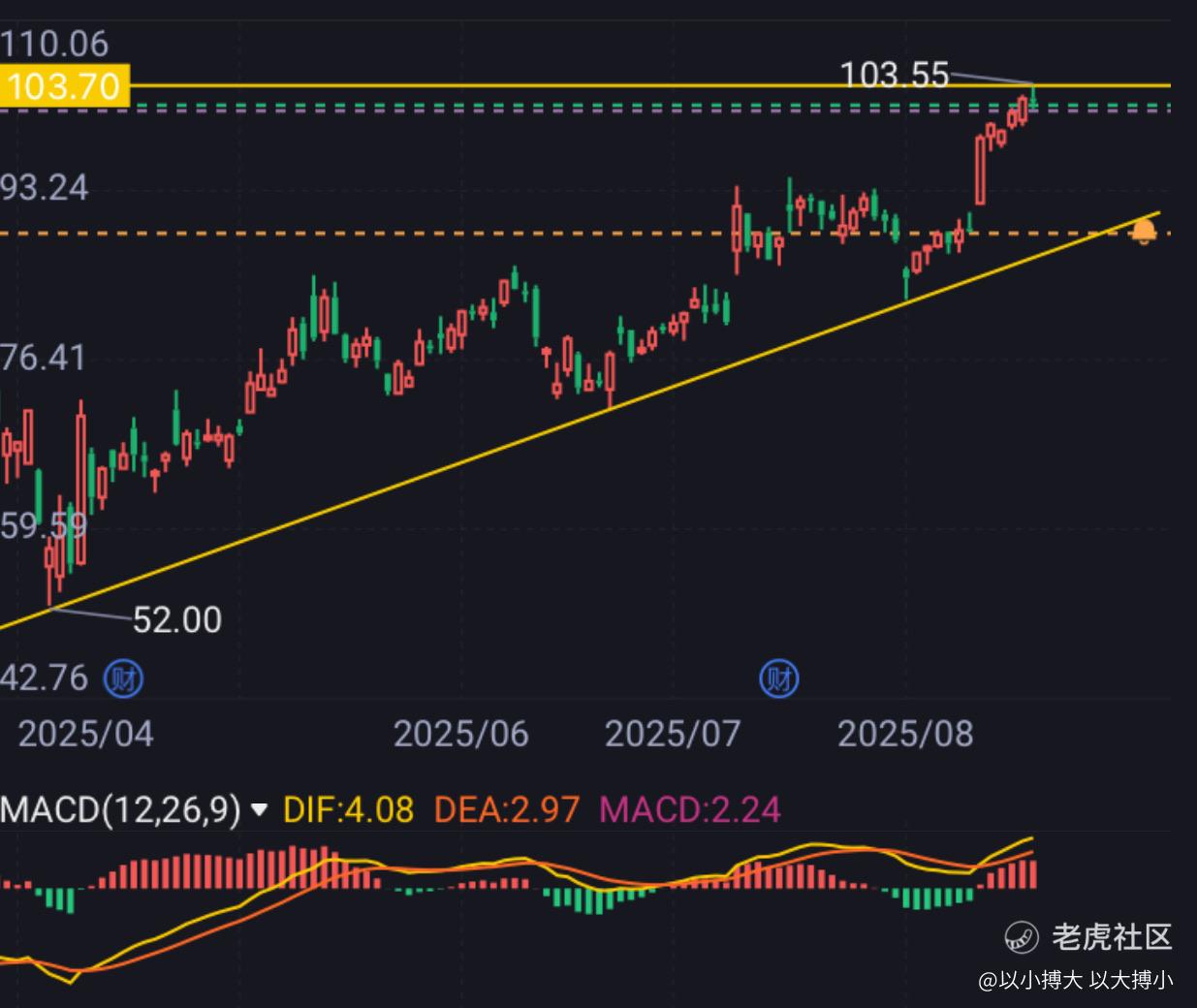Click the 2025/07 date axis label
The height and width of the screenshot is (1008, 1197).
pyautogui.click(x=673, y=734)
